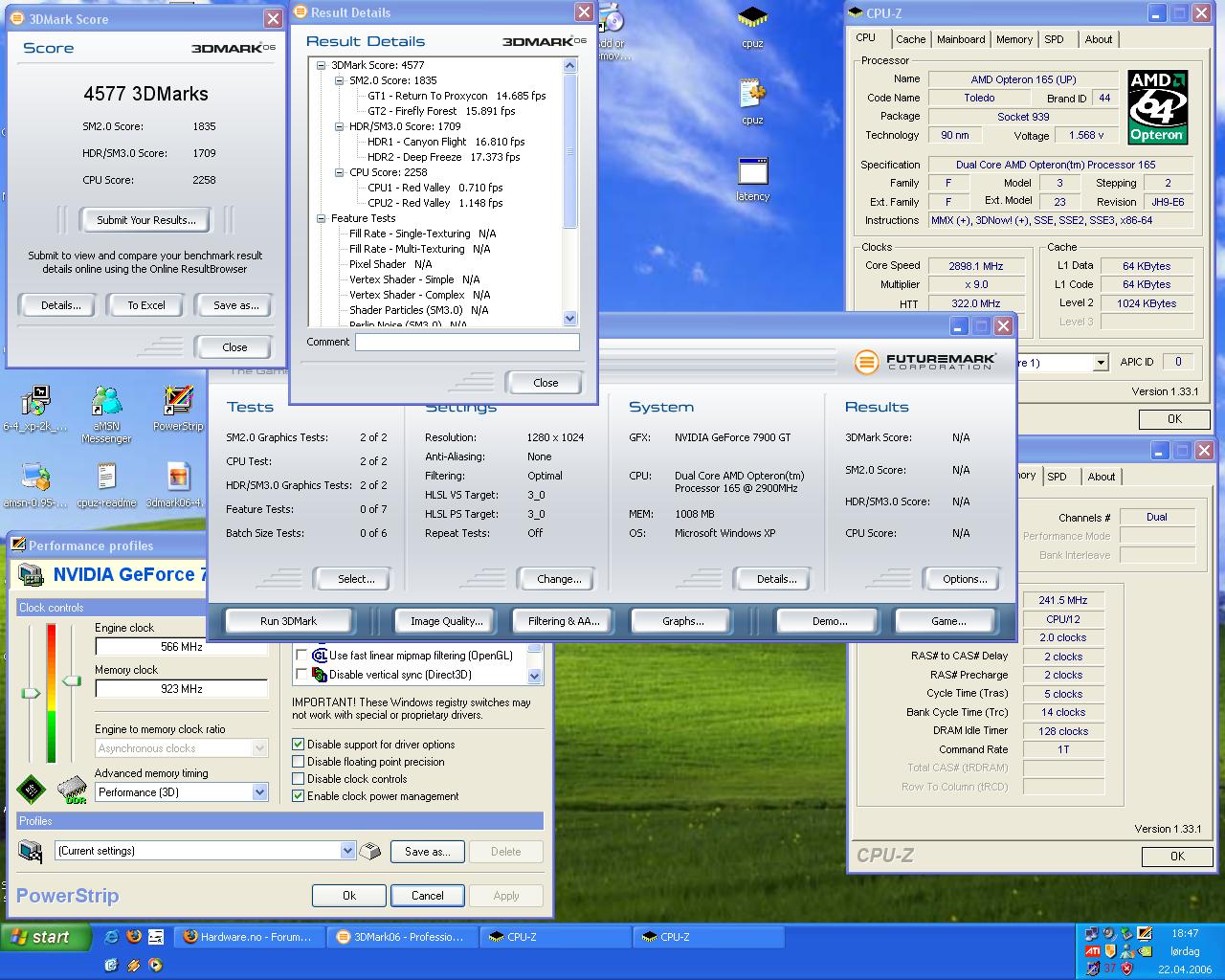The image size is (1225, 980).
Task: Click the PowerStrip GPU chip icon
Action: coord(32,790)
